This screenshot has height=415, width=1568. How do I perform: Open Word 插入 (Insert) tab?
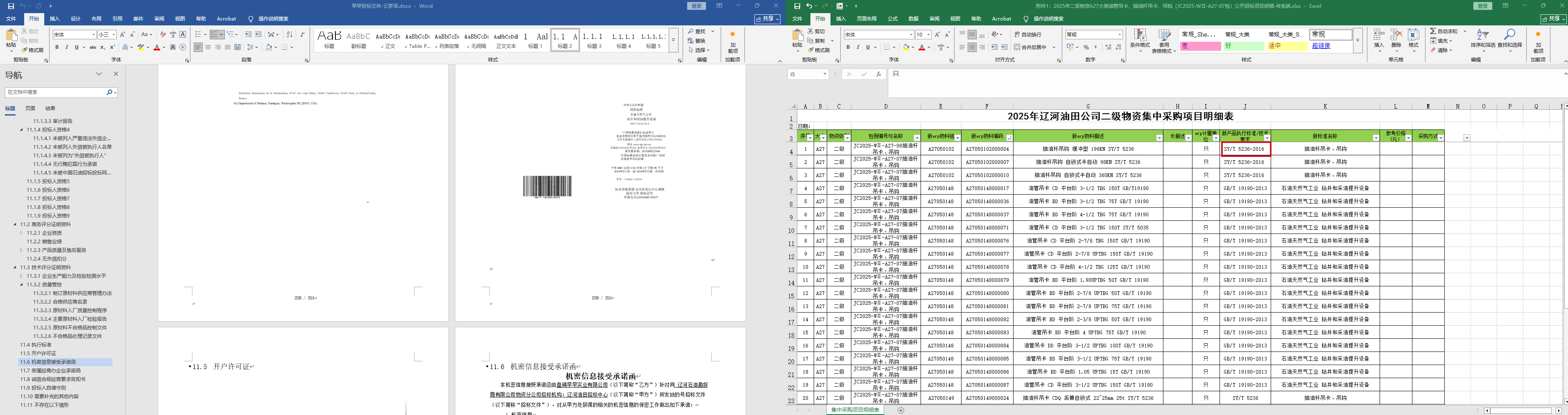55,19
